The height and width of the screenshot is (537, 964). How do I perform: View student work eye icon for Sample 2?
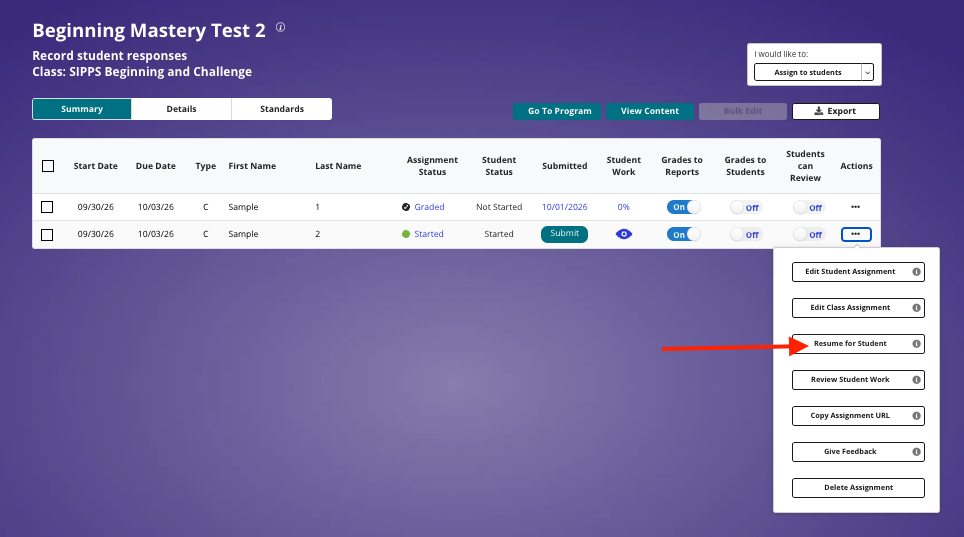(623, 234)
